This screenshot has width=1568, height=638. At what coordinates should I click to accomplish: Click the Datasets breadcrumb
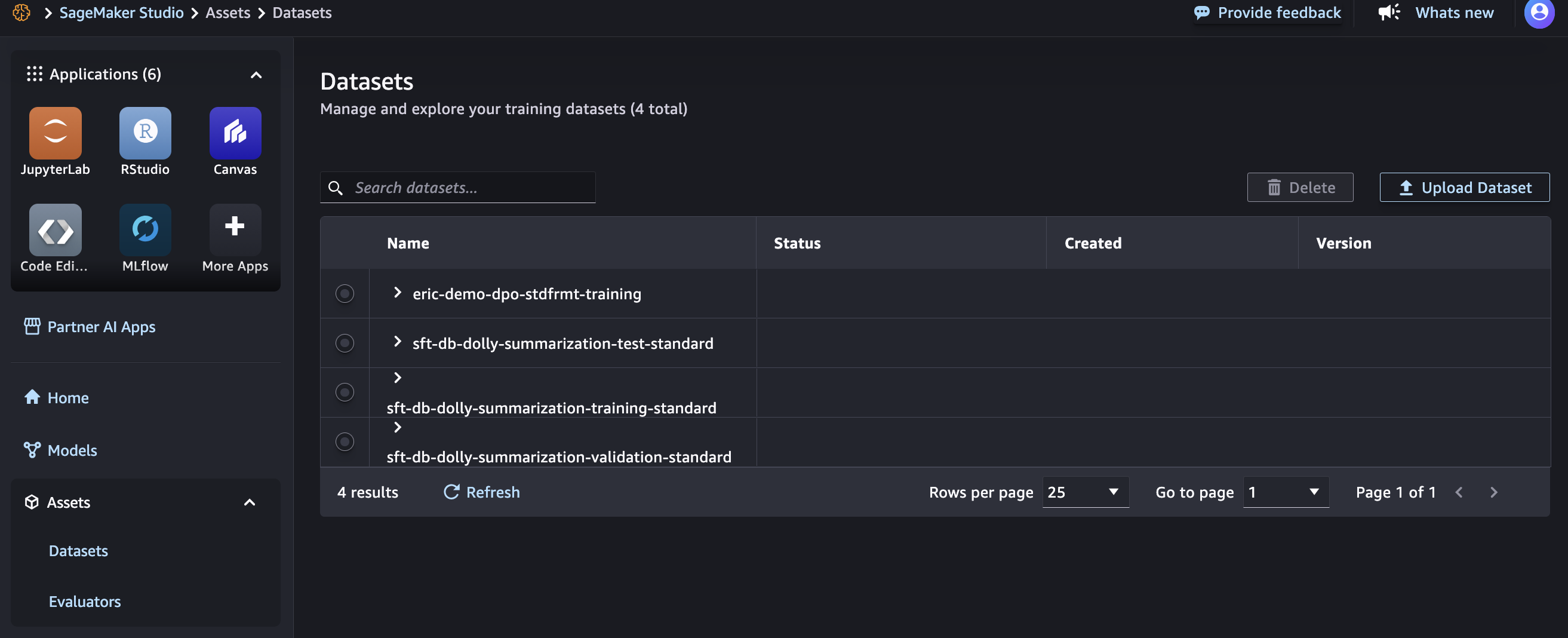(302, 13)
